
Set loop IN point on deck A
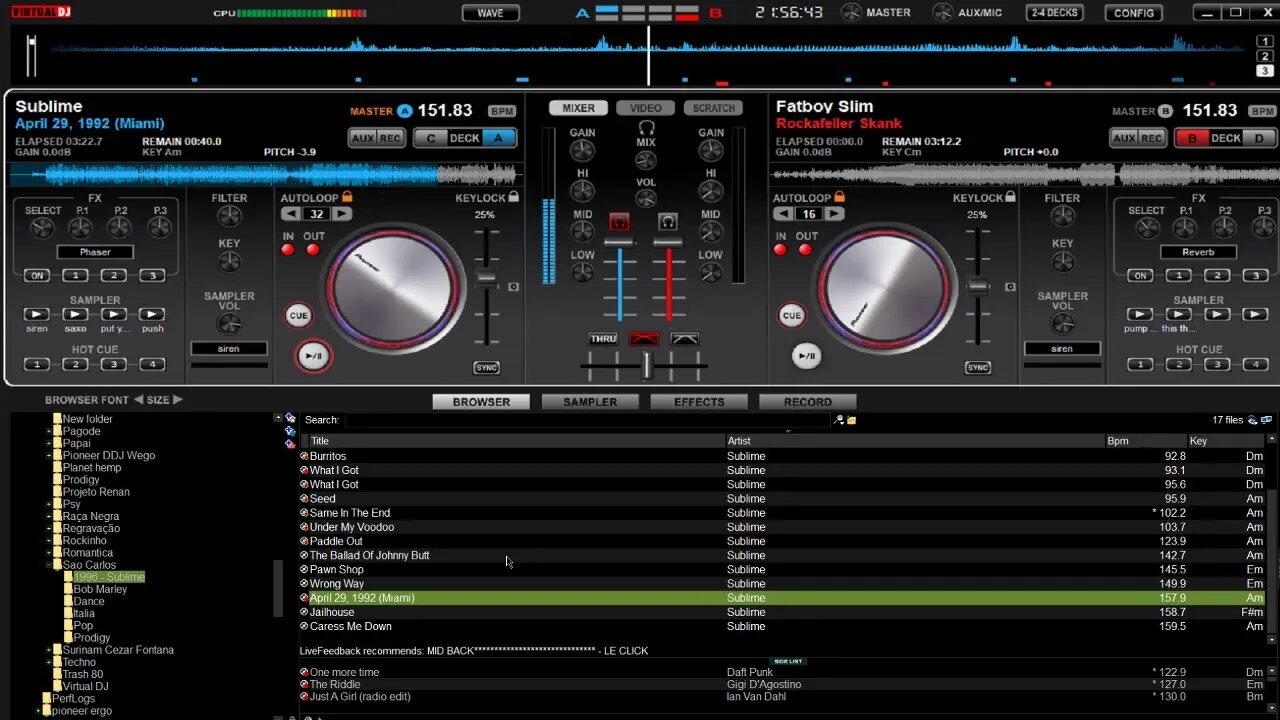(x=288, y=249)
